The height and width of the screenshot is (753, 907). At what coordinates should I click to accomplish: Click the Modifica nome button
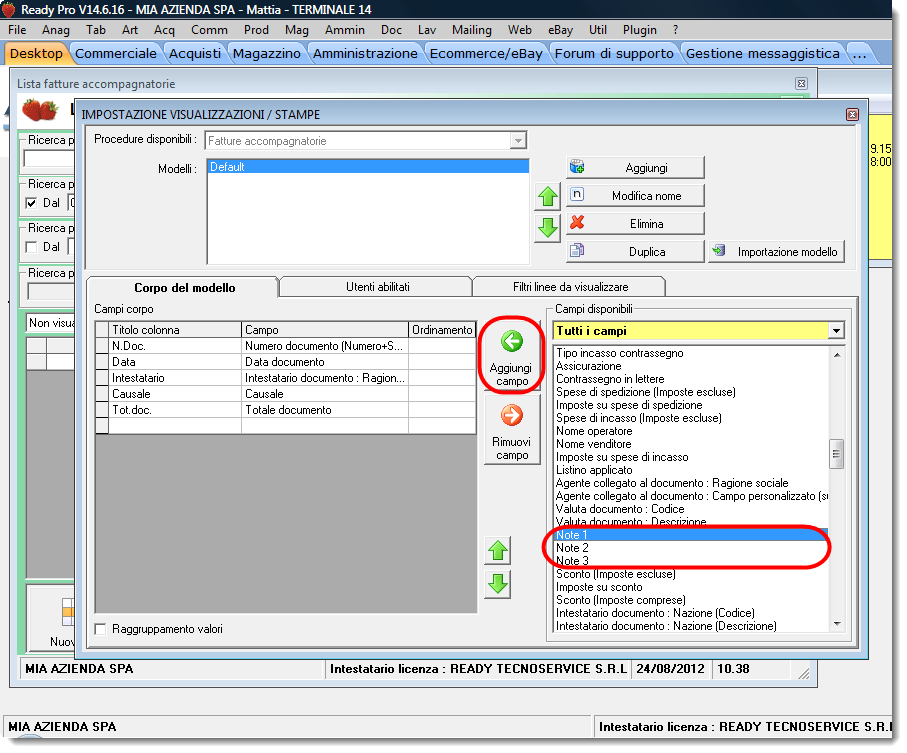(635, 195)
